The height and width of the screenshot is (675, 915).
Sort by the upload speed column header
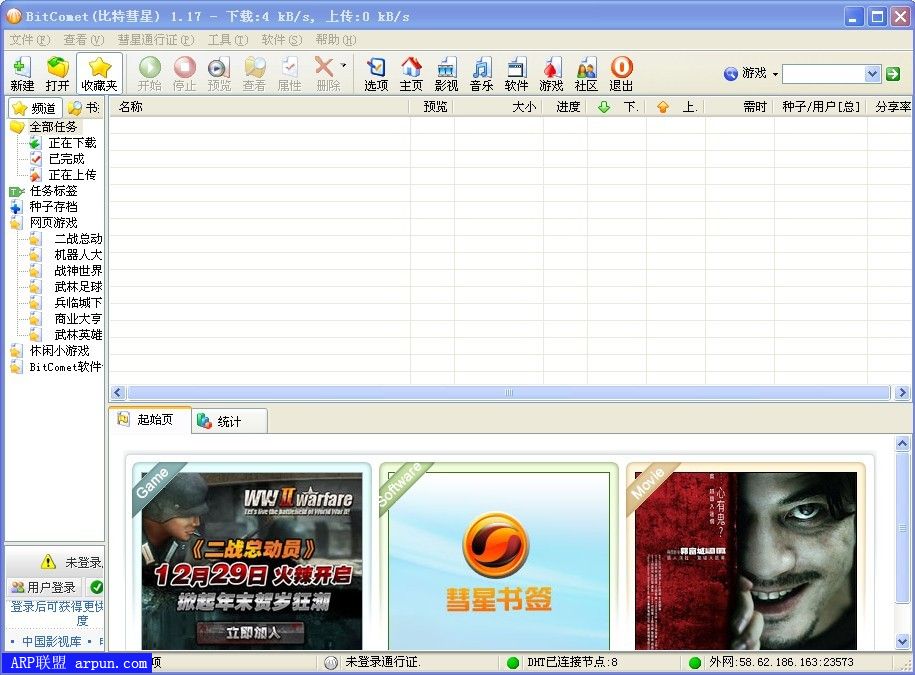tap(676, 107)
